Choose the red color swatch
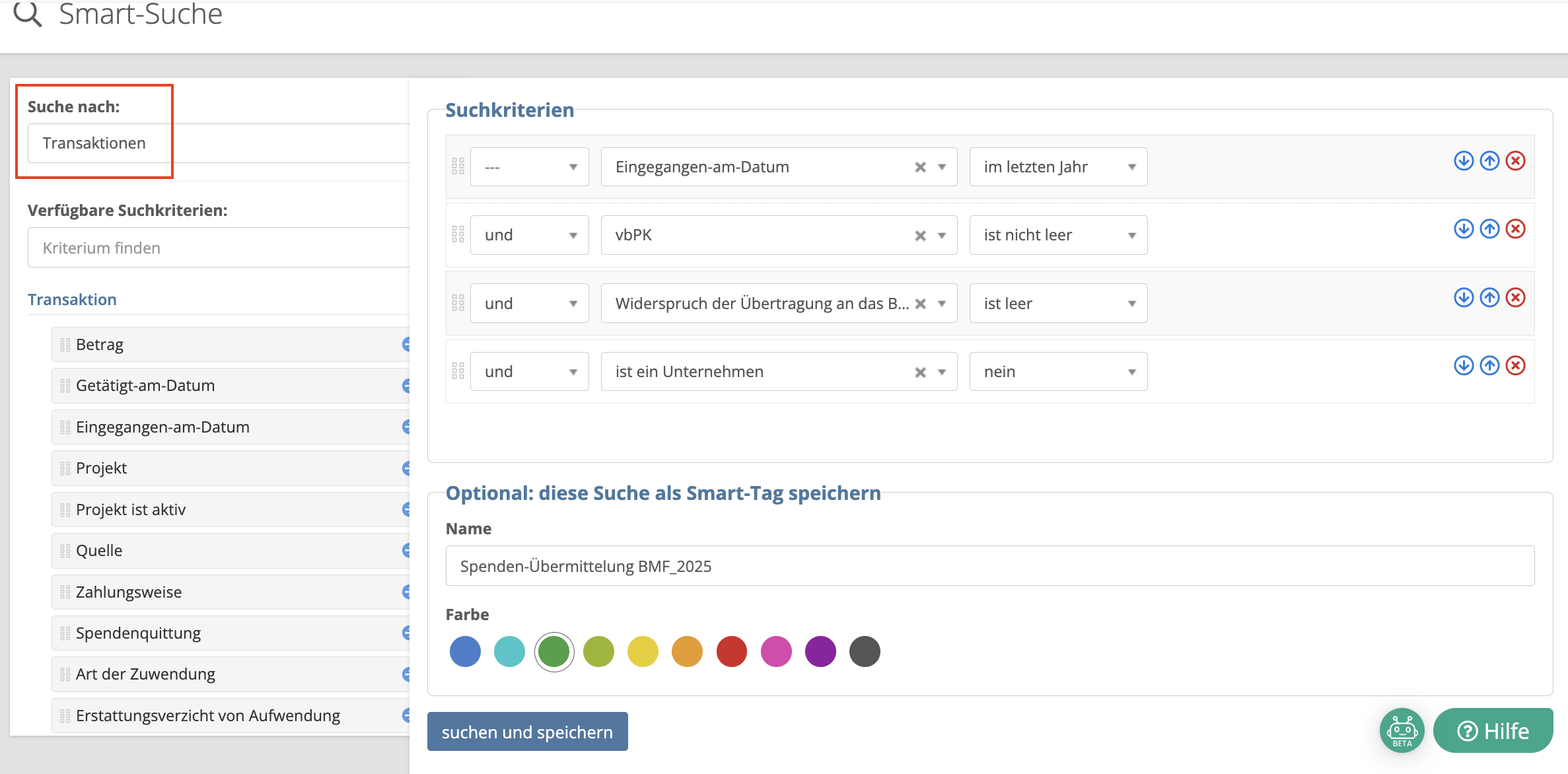1568x774 pixels. point(731,652)
